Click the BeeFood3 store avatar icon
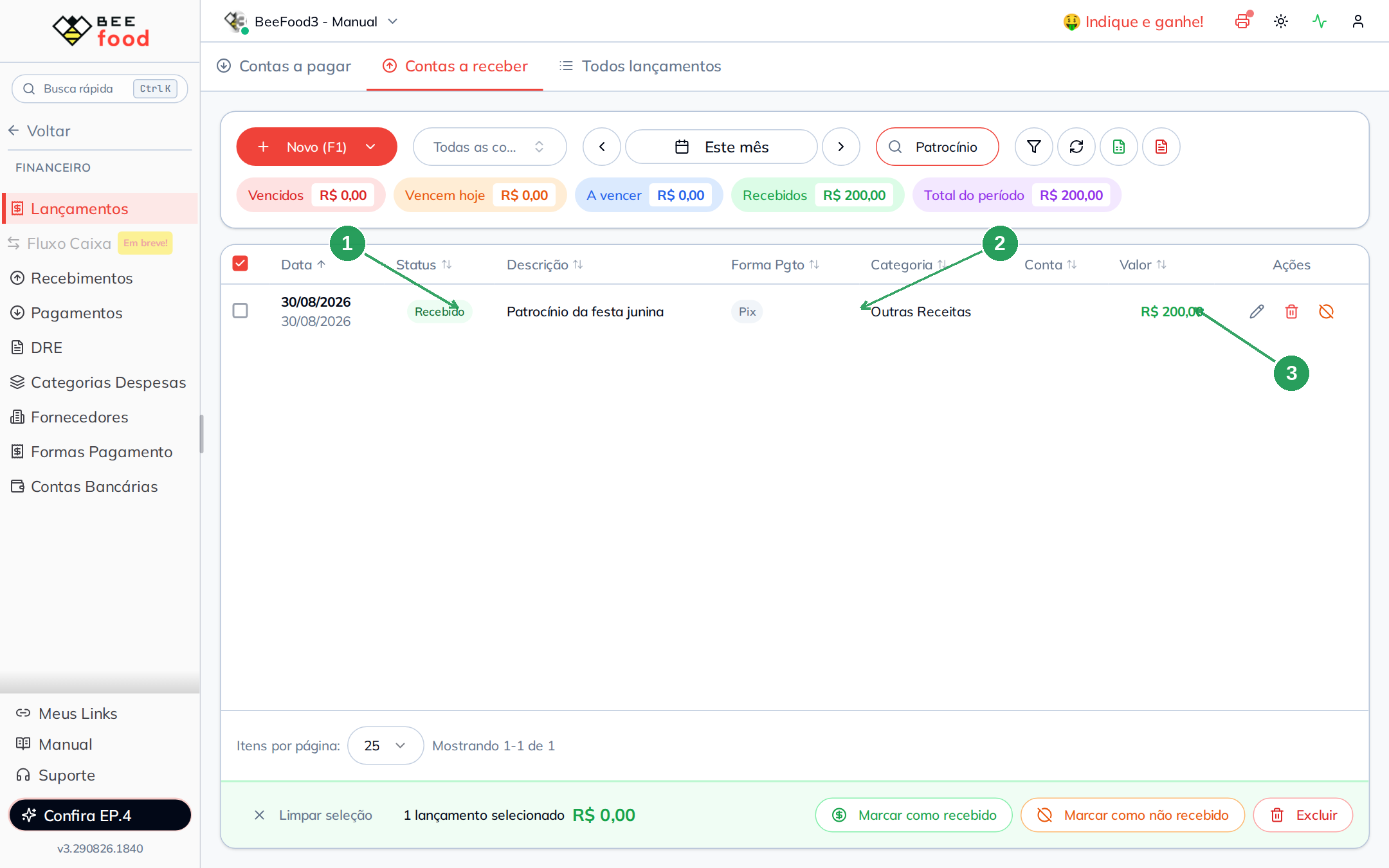The width and height of the screenshot is (1389, 868). pos(235,22)
